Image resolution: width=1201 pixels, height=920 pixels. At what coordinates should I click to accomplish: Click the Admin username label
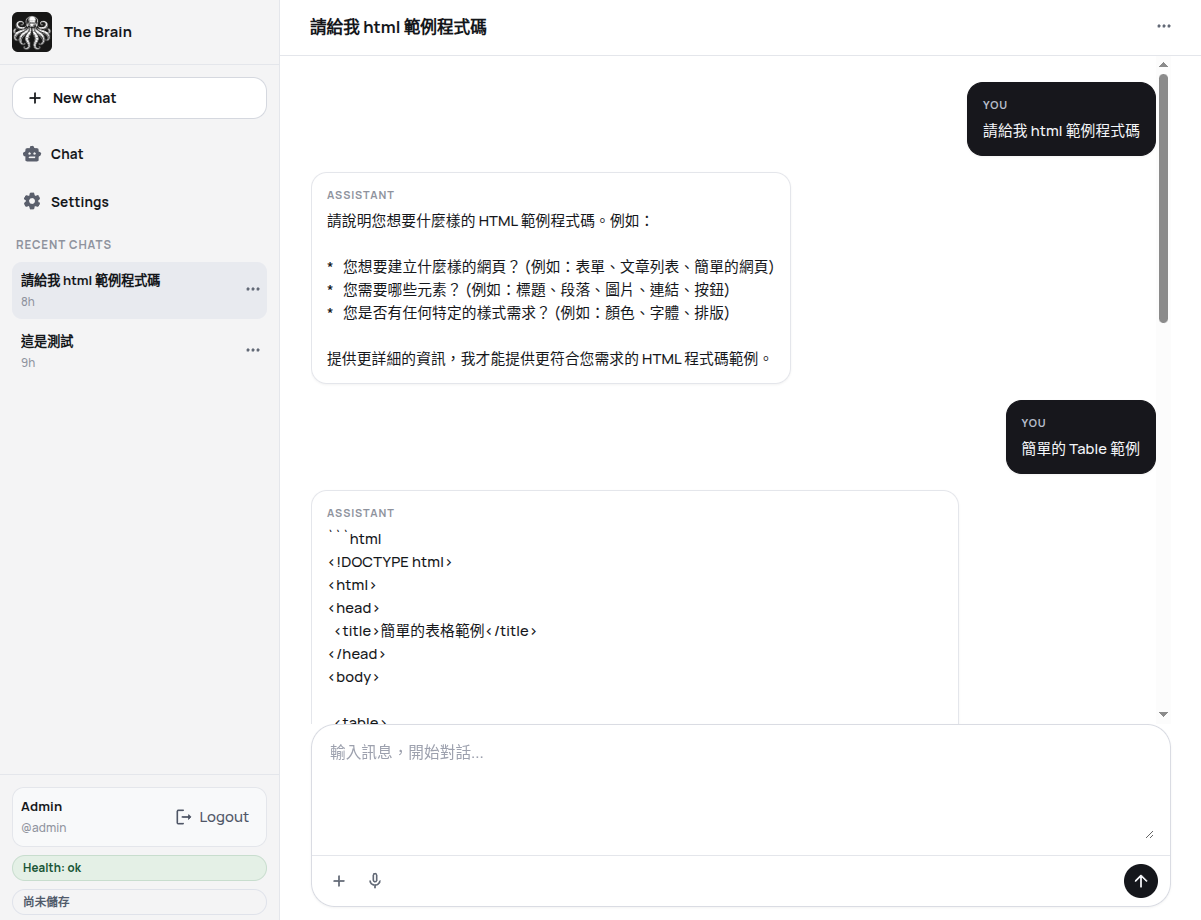pyautogui.click(x=42, y=806)
